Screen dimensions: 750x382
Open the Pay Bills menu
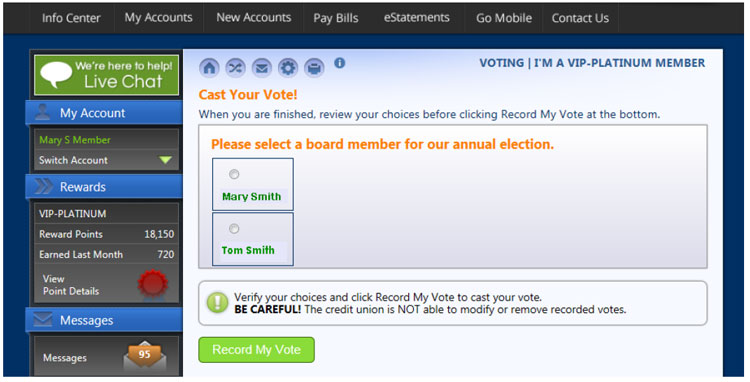[x=336, y=18]
